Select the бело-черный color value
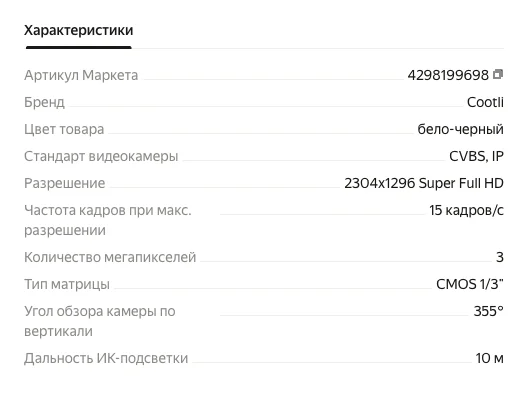The width and height of the screenshot is (528, 402). pyautogui.click(x=460, y=129)
